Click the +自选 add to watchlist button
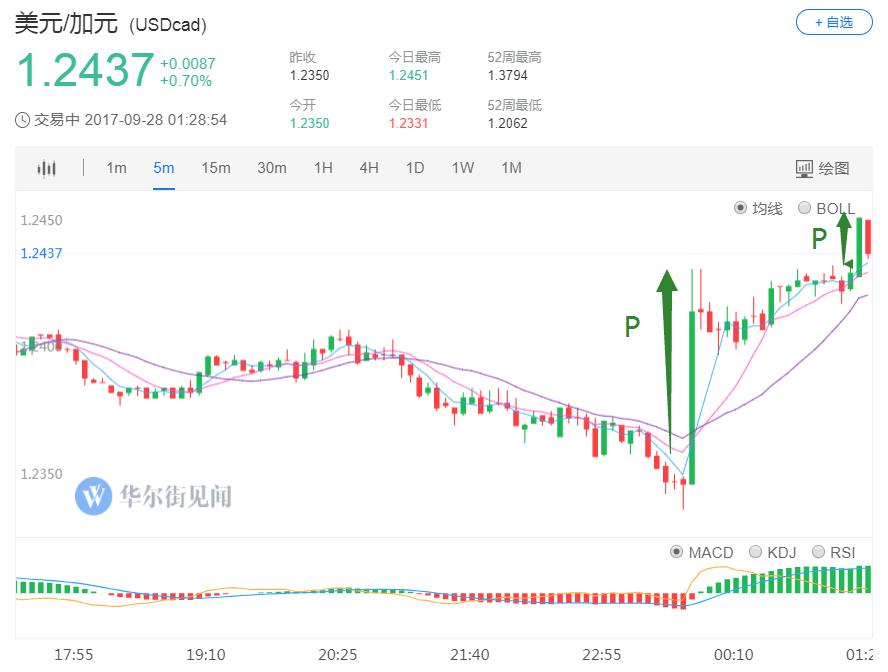Viewport: 888px width, 672px height. pos(834,22)
